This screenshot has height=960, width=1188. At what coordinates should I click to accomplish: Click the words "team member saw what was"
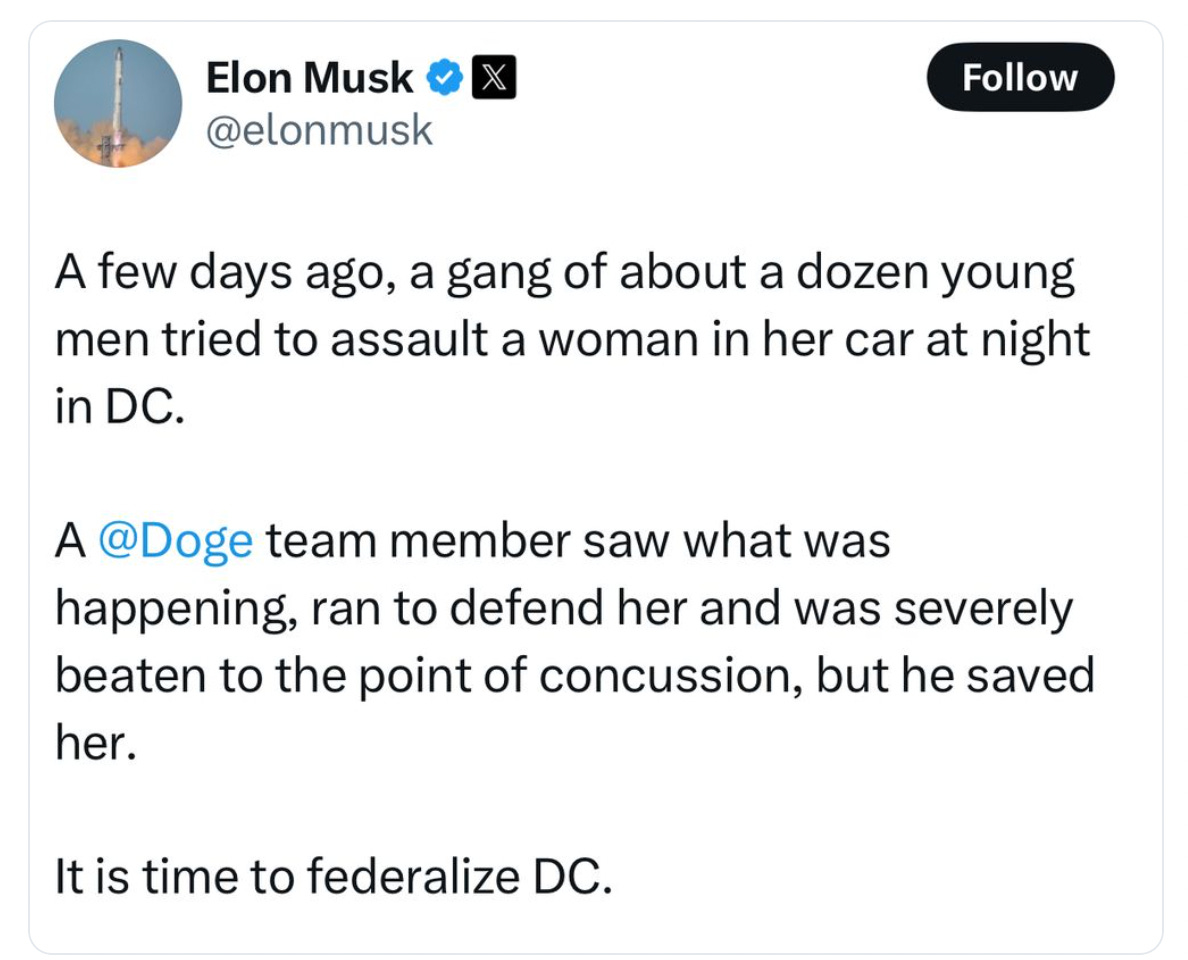(x=577, y=541)
